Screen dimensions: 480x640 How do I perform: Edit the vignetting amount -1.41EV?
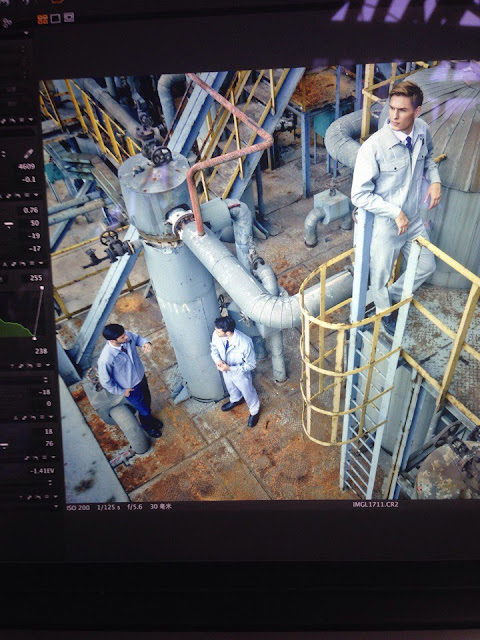pyautogui.click(x=42, y=471)
